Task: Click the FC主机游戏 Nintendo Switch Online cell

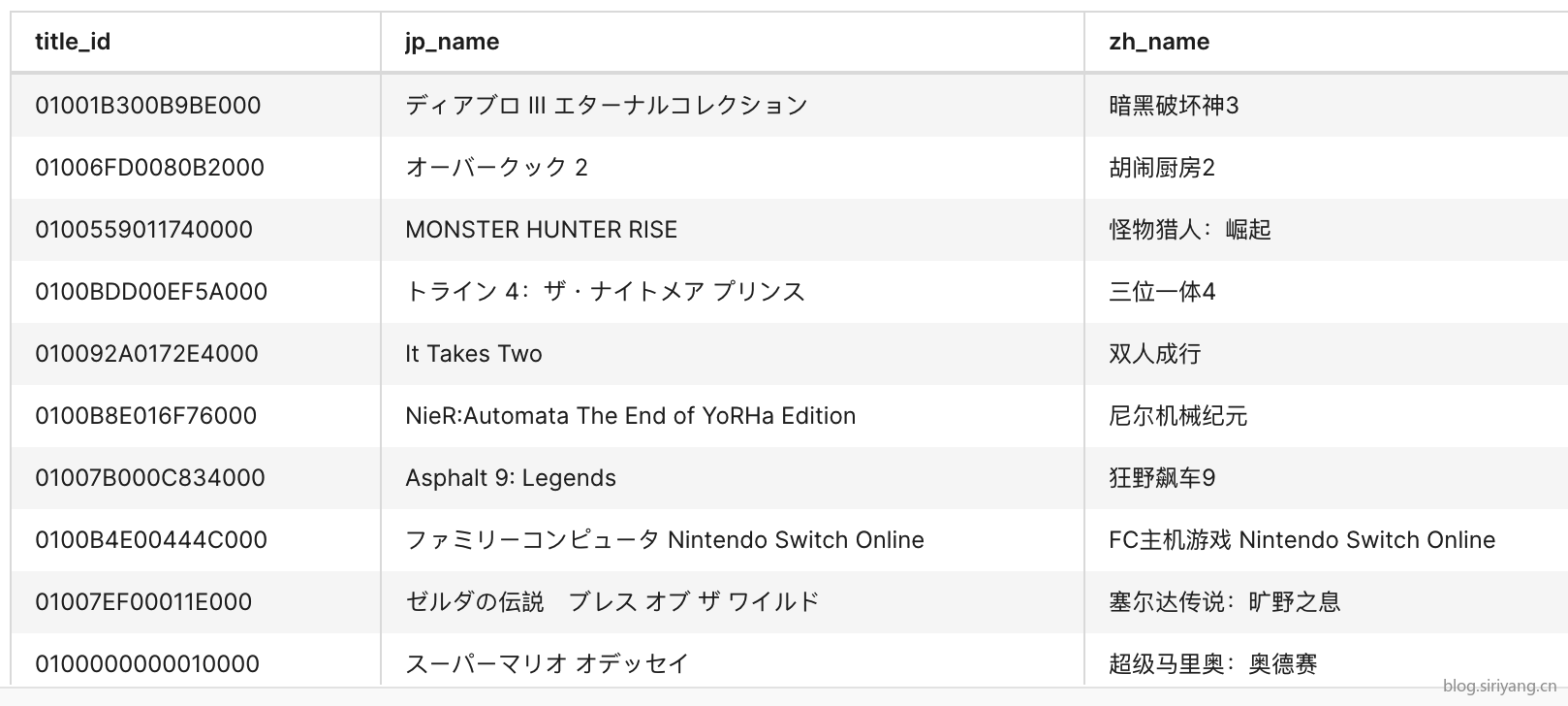Action: 1327,540
